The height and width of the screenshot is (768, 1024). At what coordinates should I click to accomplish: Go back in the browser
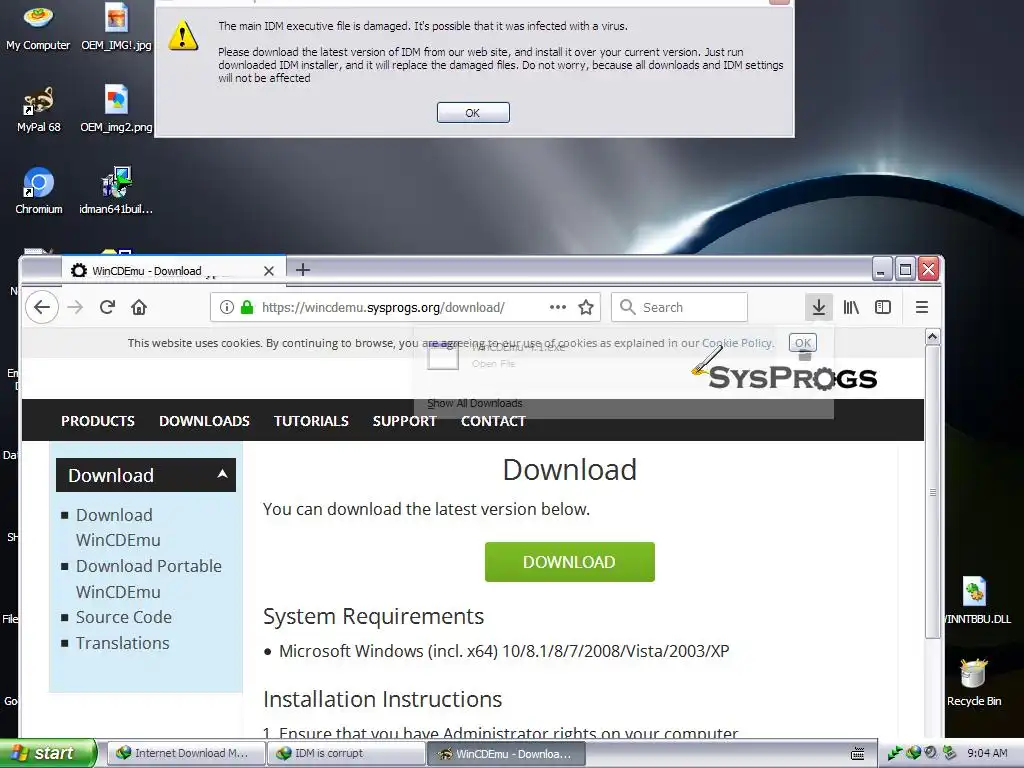[x=42, y=307]
